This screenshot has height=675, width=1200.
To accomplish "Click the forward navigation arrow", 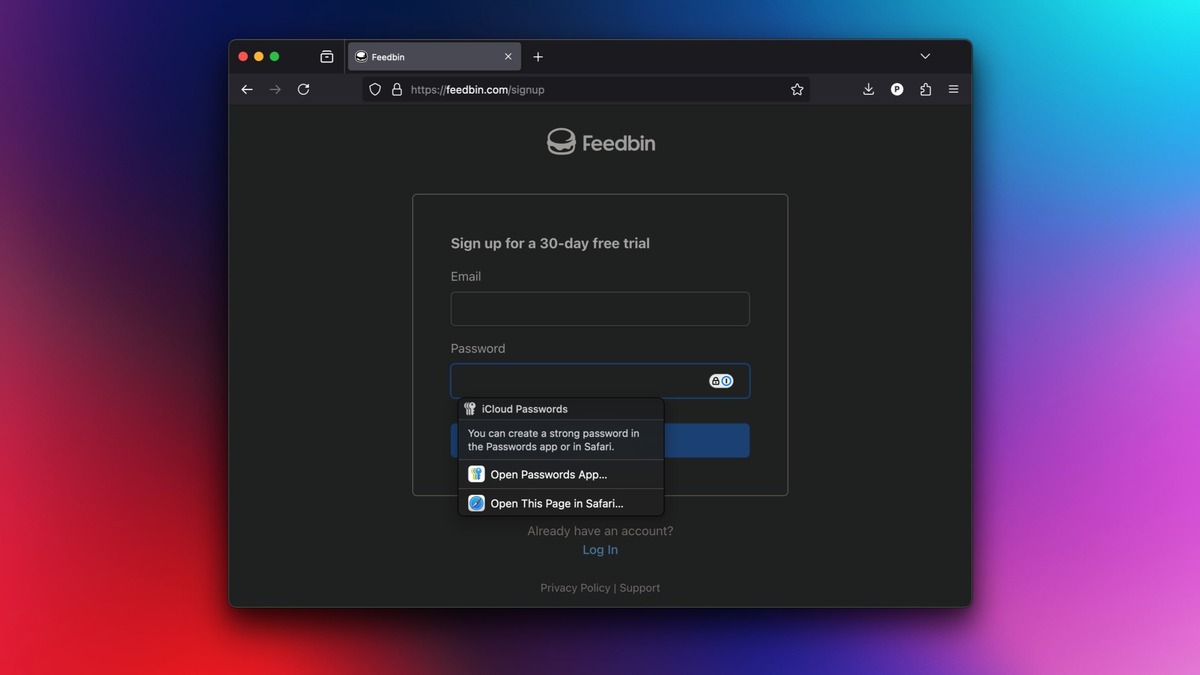I will [275, 89].
